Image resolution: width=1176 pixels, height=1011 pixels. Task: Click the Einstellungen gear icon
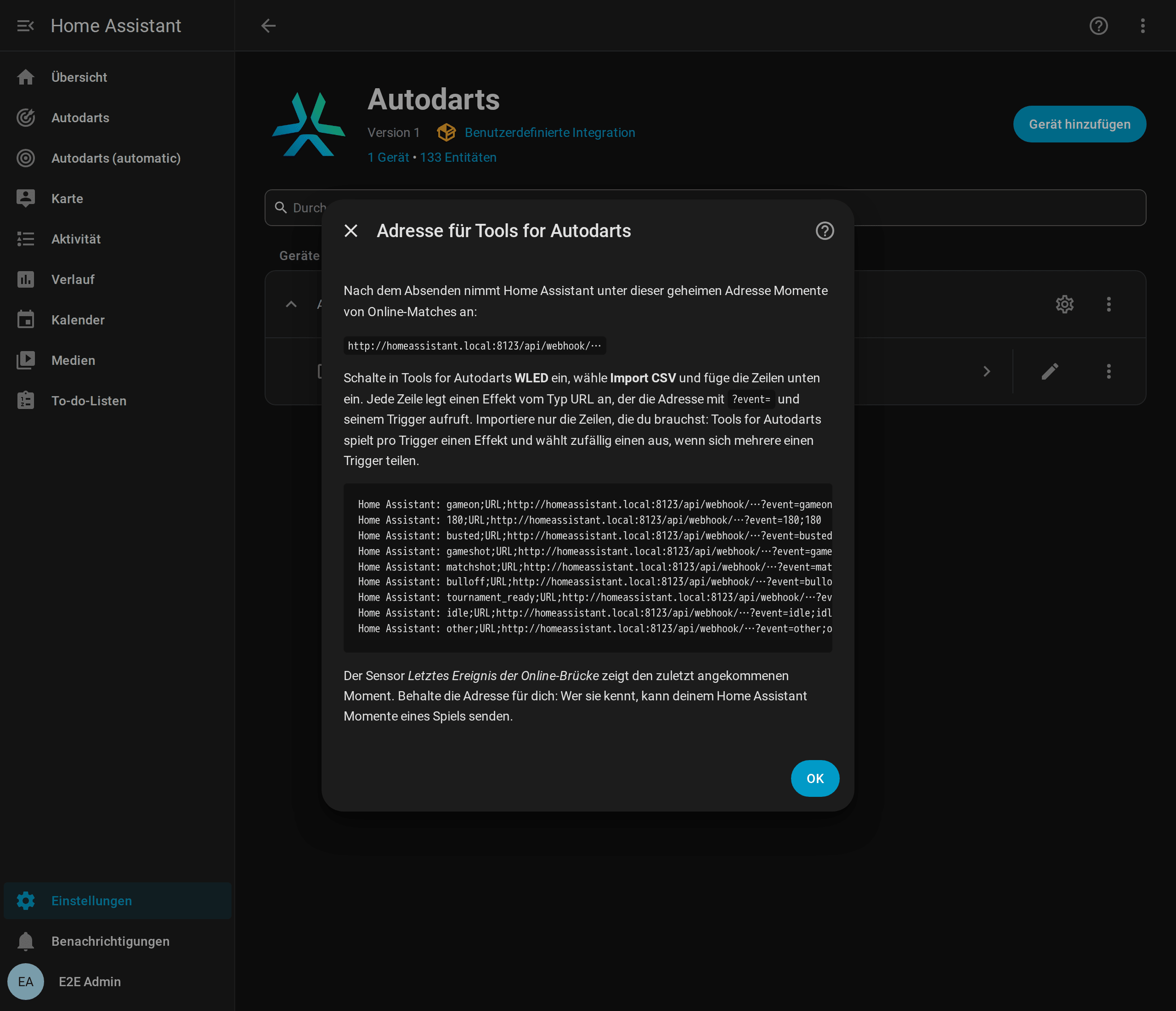[26, 900]
